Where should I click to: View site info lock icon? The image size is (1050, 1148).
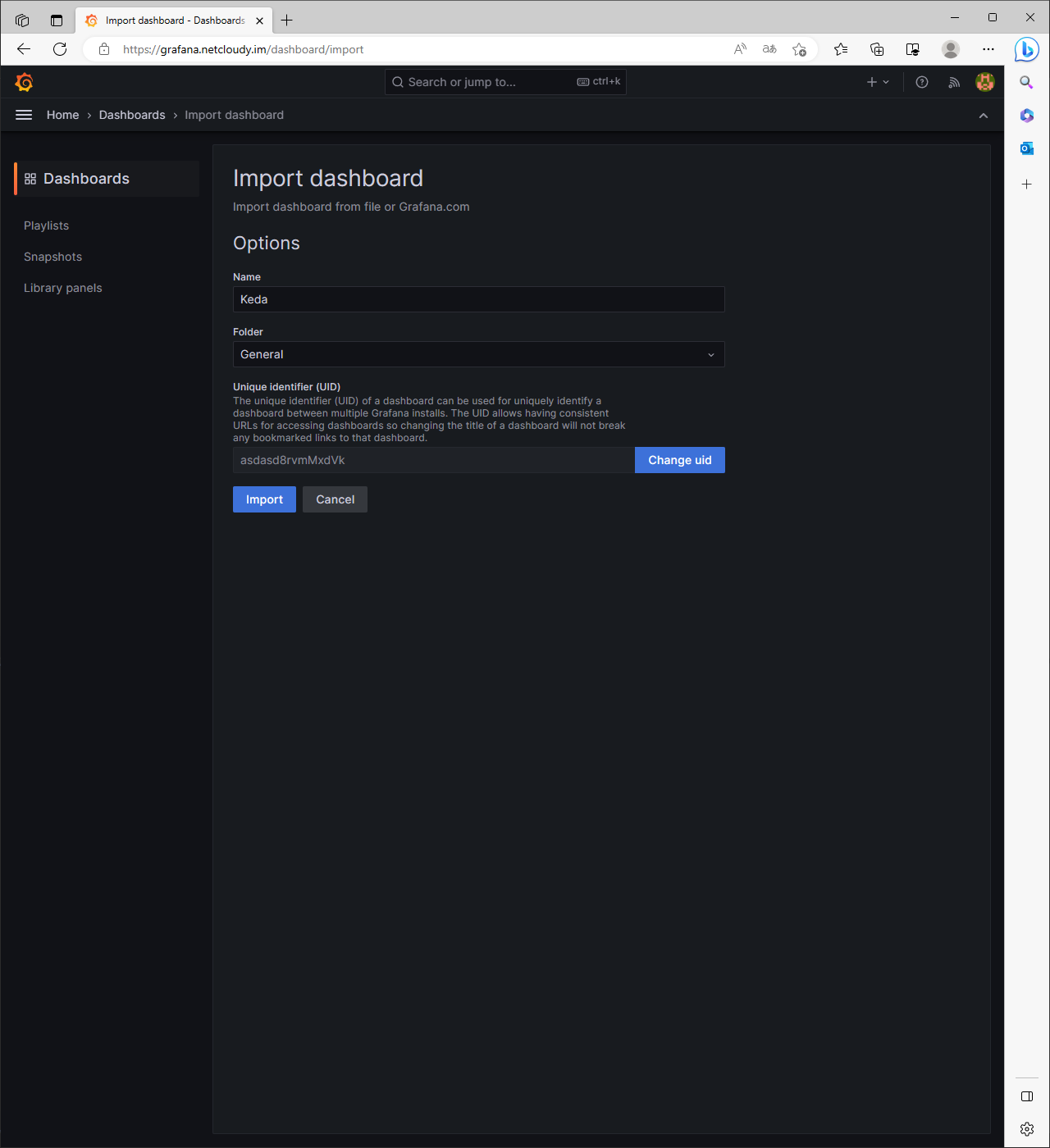[104, 49]
